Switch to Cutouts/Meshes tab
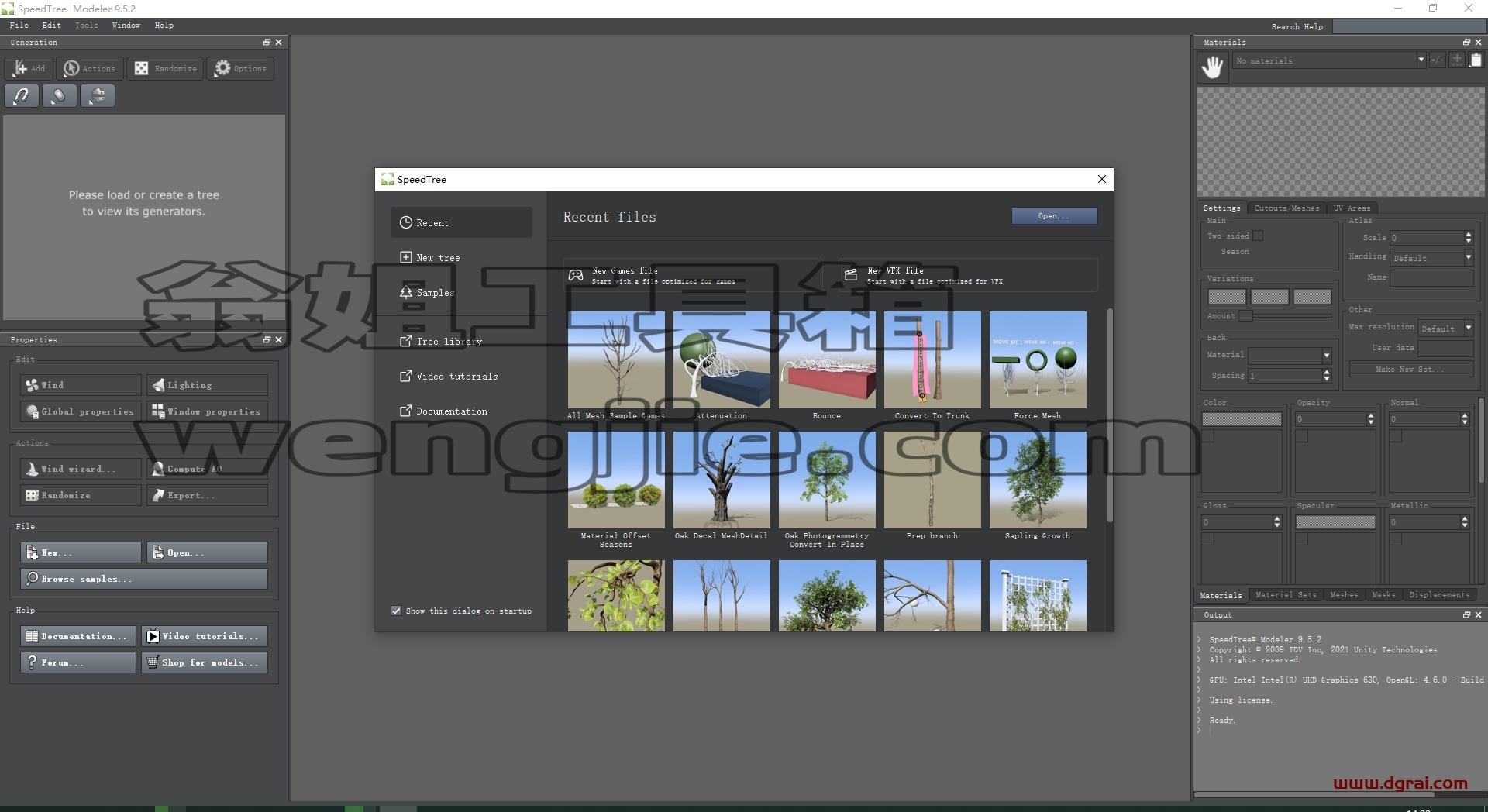This screenshot has height=812, width=1488. point(1286,208)
